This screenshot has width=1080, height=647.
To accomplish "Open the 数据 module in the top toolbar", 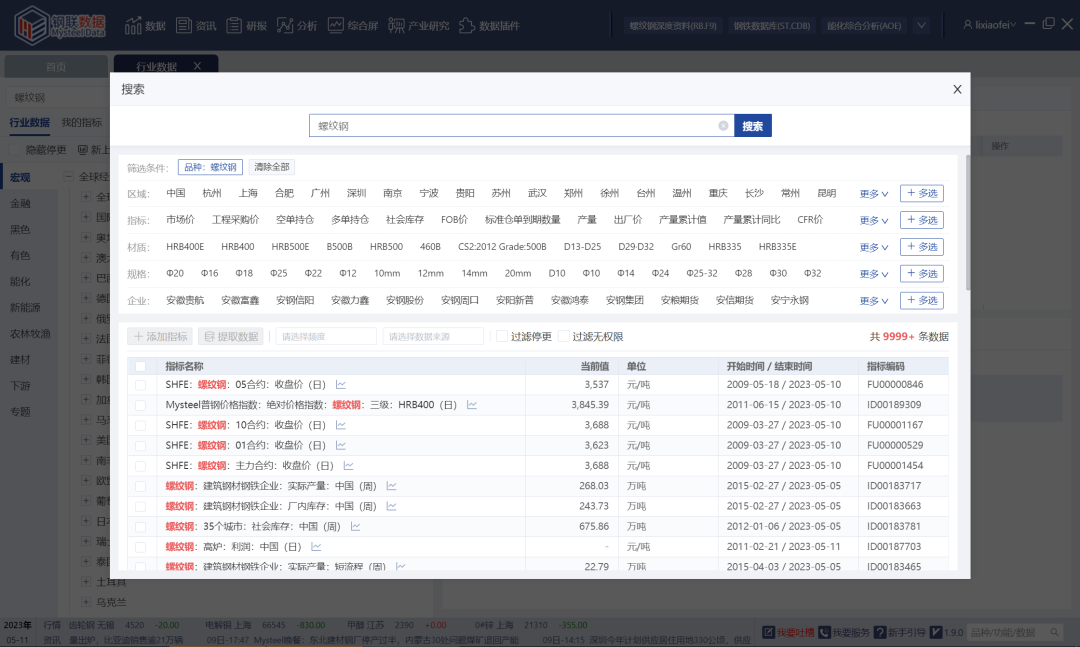I will pos(145,25).
